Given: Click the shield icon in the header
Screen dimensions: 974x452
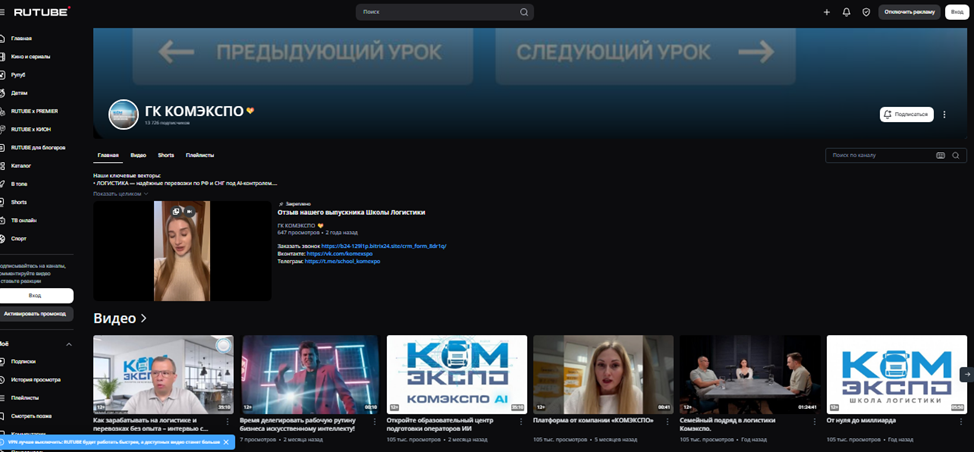Looking at the screenshot, I should [866, 12].
